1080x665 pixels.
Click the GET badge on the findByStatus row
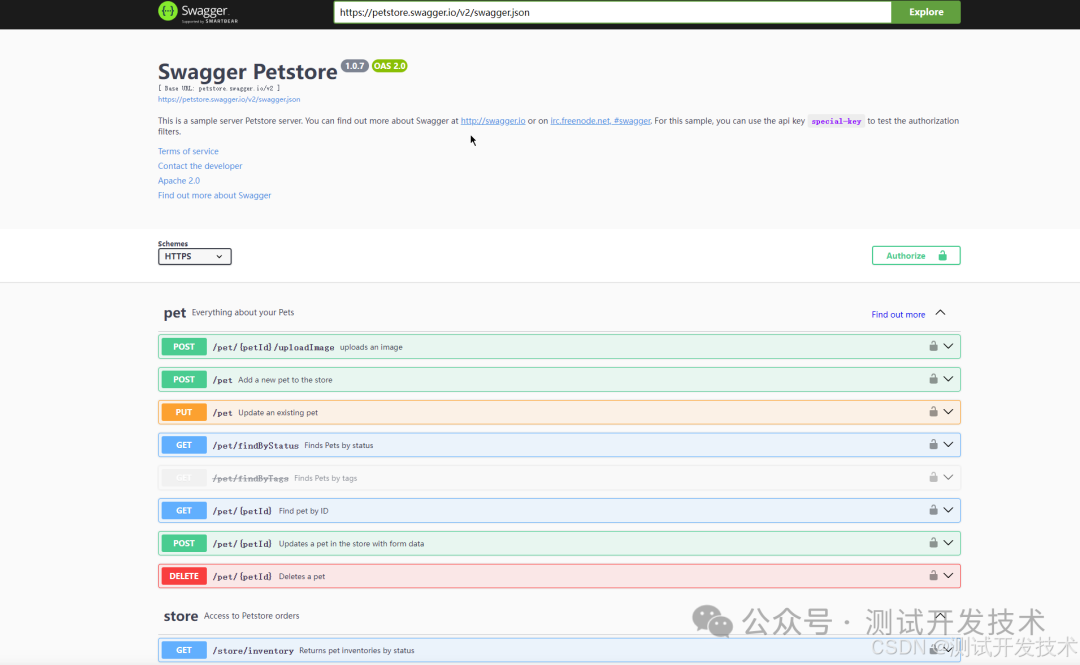[x=184, y=445]
